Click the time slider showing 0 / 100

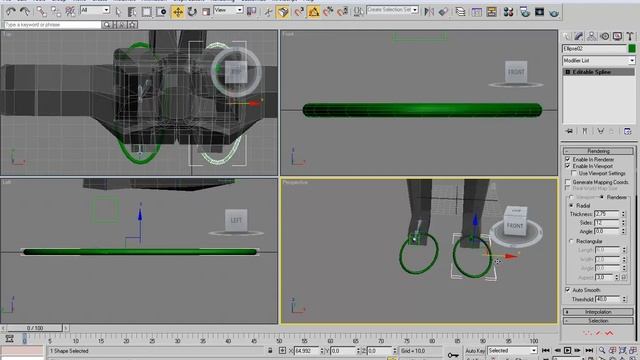[35, 328]
